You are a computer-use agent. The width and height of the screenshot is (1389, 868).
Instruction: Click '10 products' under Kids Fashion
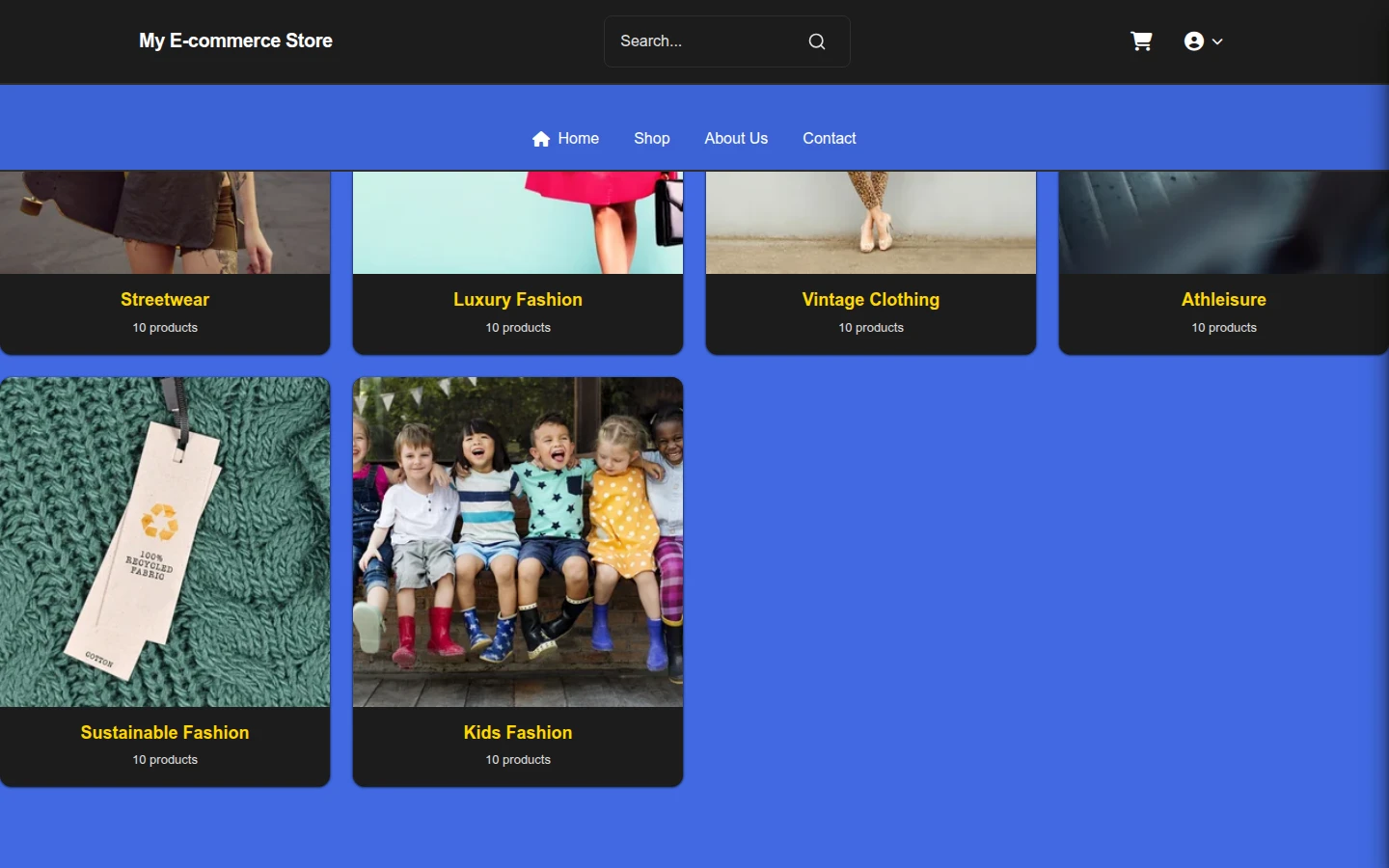pyautogui.click(x=518, y=760)
